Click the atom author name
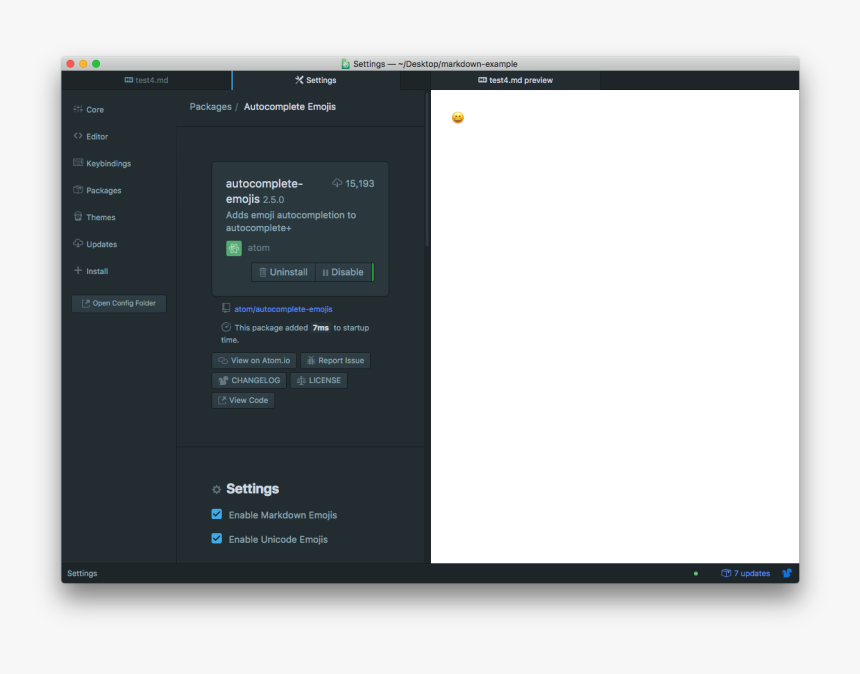The image size is (860, 674). (258, 248)
